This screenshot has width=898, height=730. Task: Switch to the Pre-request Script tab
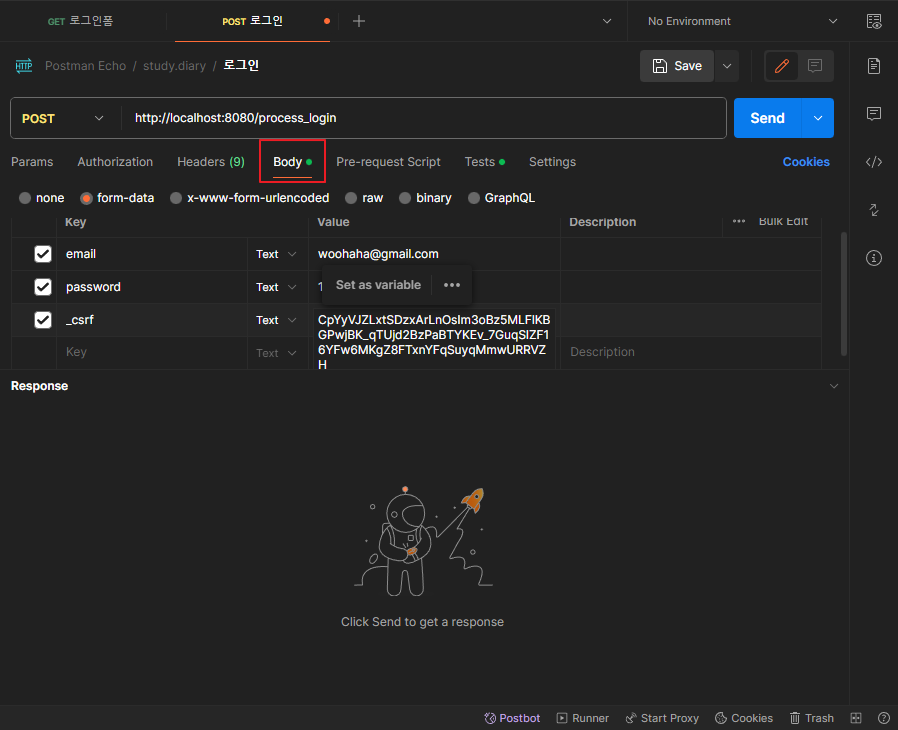point(388,162)
